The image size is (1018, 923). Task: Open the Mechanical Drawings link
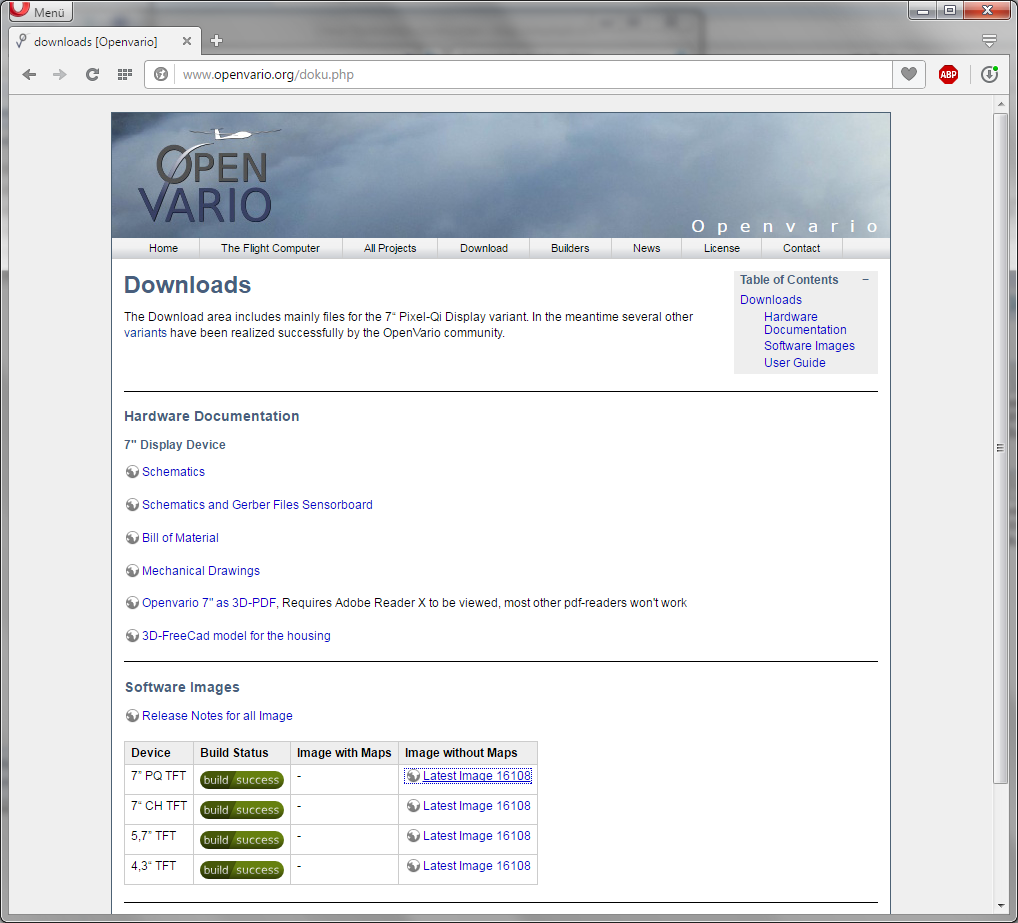(201, 571)
